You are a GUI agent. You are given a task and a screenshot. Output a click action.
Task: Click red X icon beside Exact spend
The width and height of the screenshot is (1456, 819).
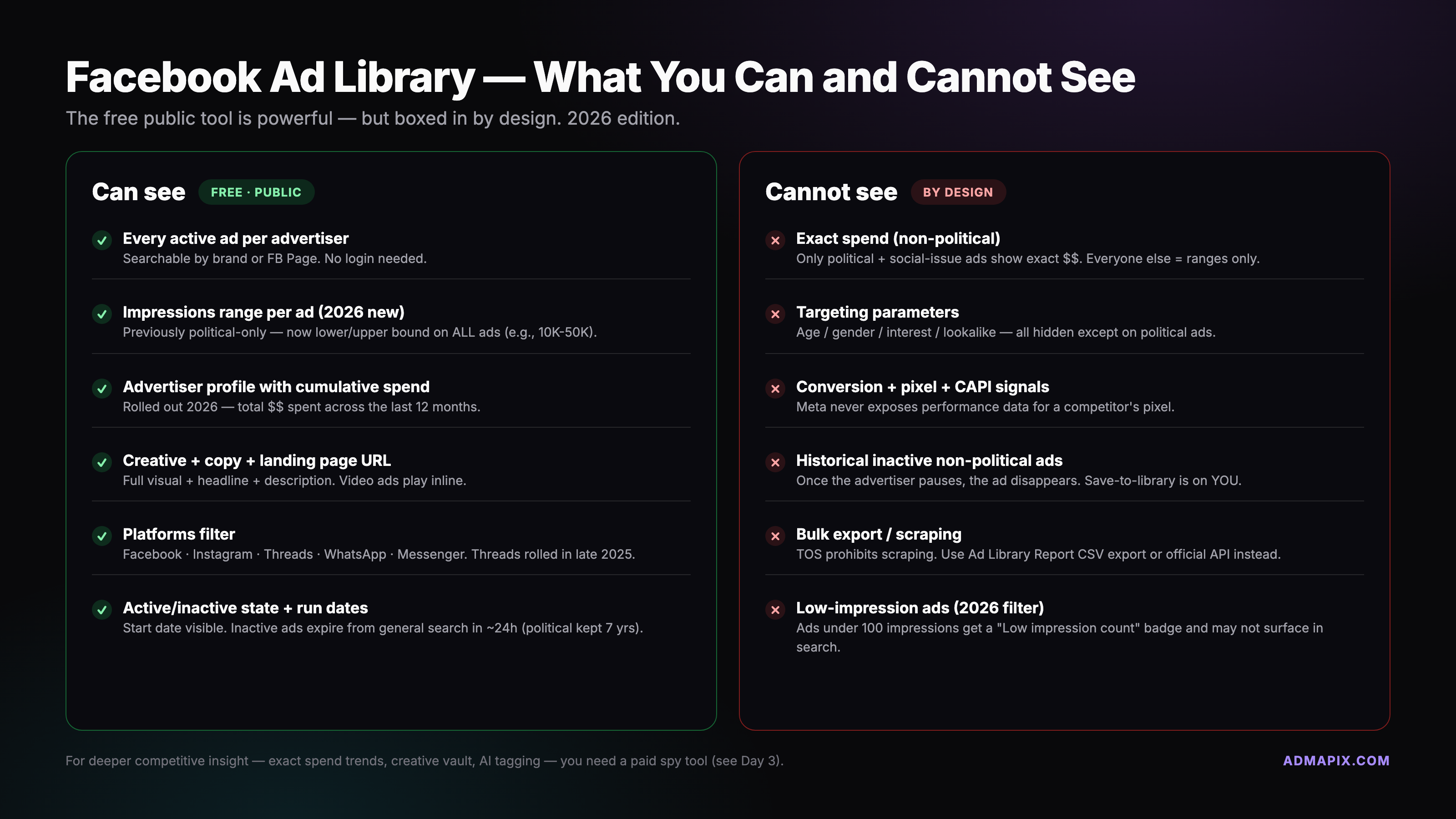coord(775,240)
